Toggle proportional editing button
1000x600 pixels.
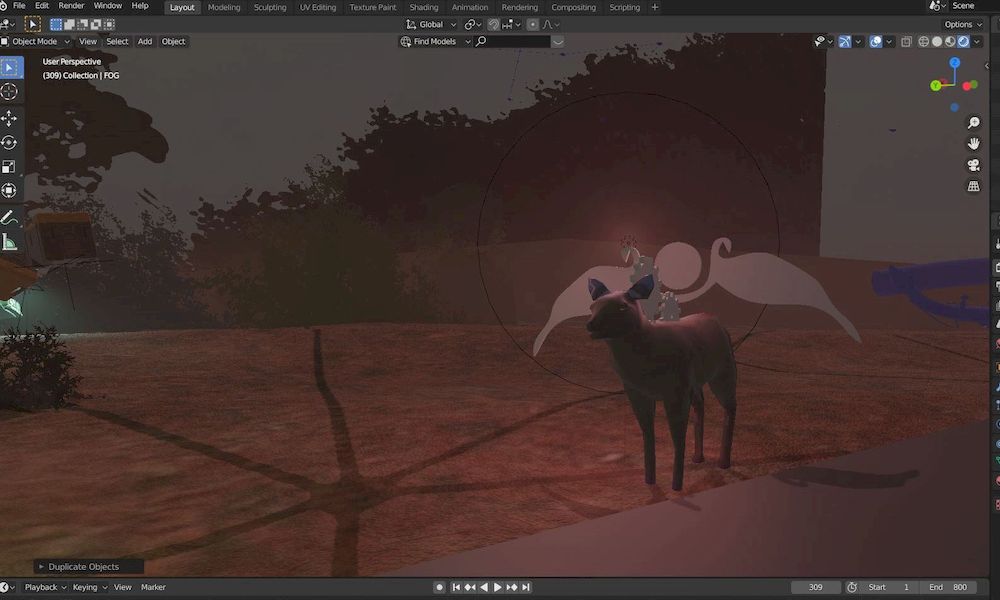533,24
